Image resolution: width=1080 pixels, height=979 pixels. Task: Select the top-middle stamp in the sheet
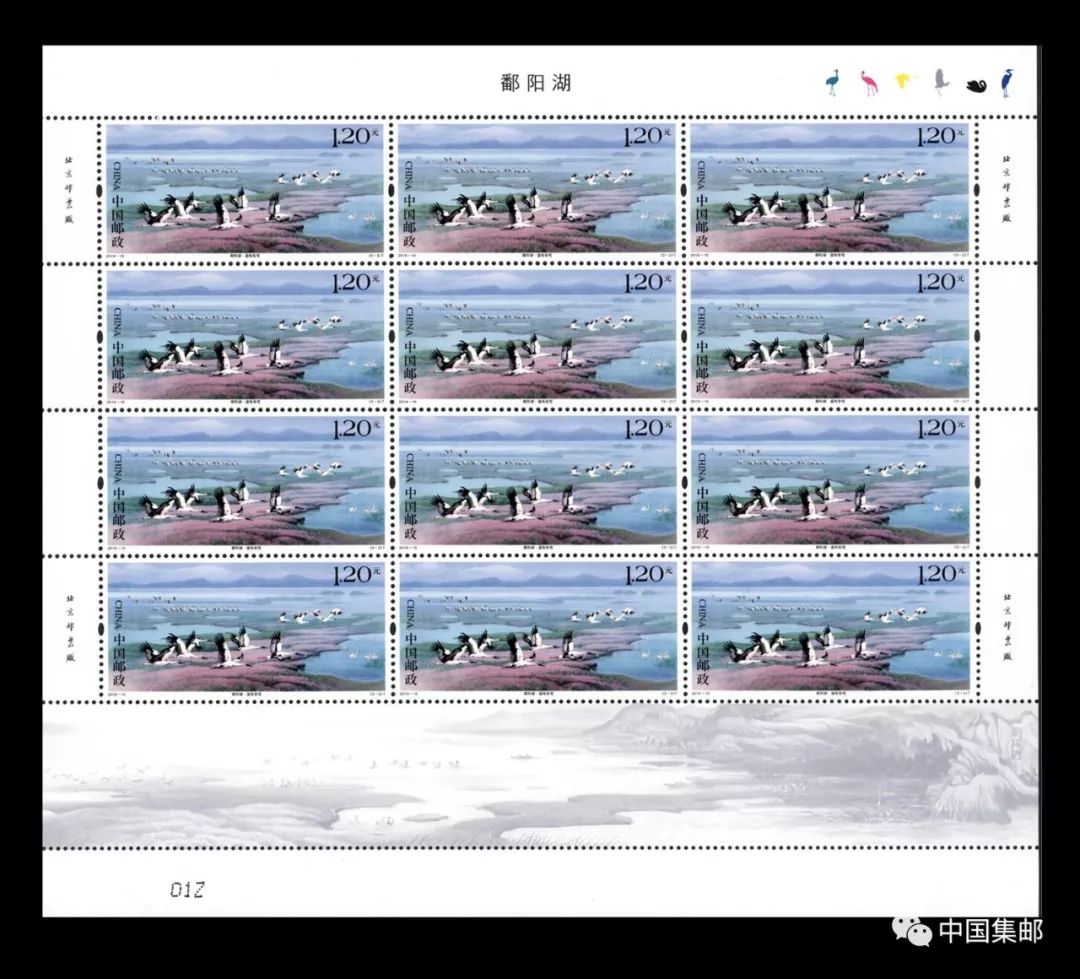537,190
